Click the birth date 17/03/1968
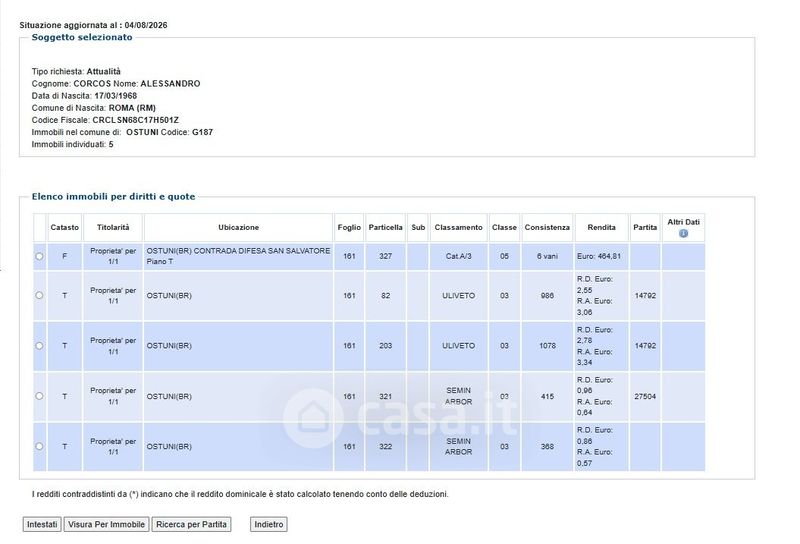The width and height of the screenshot is (800, 544). [x=115, y=95]
